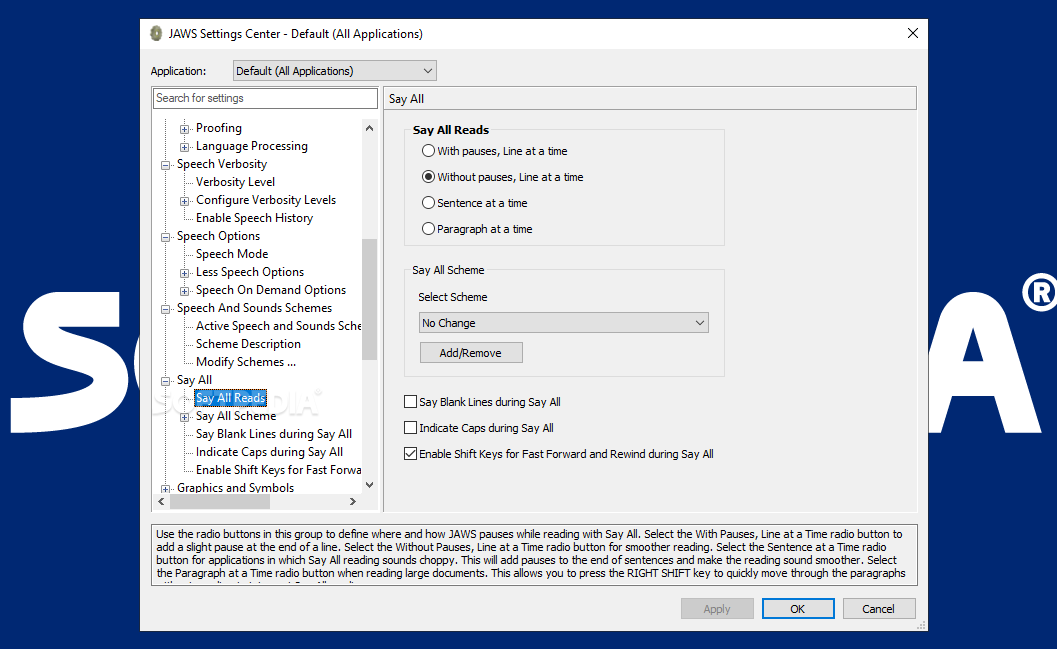The width and height of the screenshot is (1057, 649).
Task: Select Verbosity Level in the tree
Action: [235, 182]
